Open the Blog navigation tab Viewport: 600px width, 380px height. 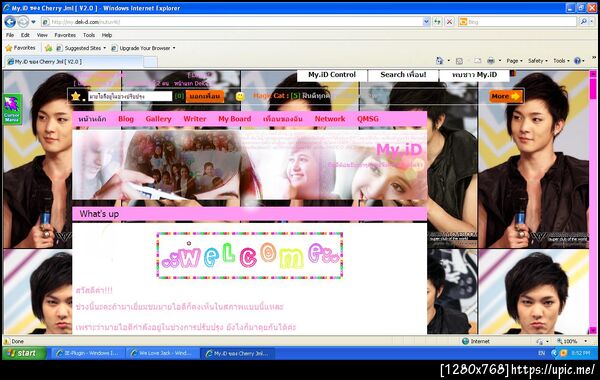coord(126,119)
